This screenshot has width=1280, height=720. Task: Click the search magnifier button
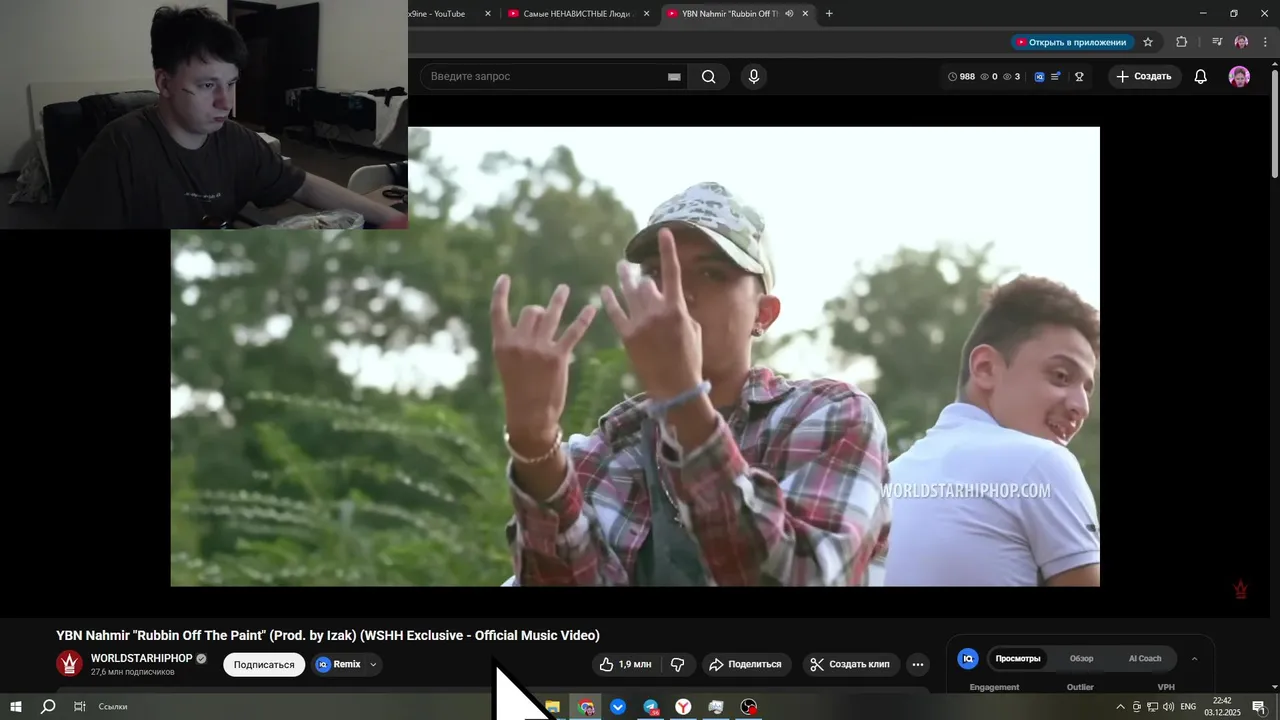pos(708,77)
